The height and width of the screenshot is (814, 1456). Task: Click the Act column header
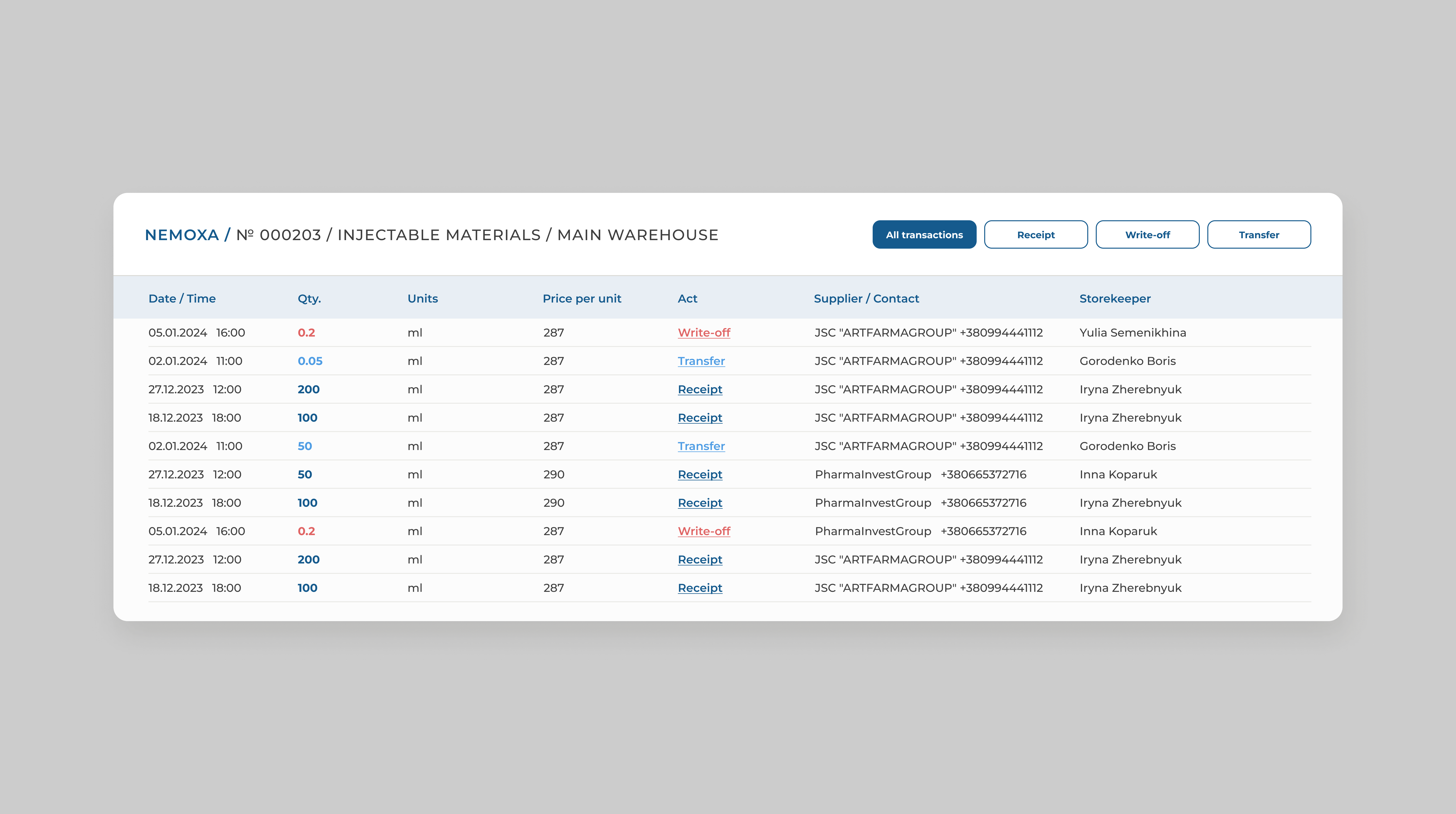pyautogui.click(x=687, y=299)
